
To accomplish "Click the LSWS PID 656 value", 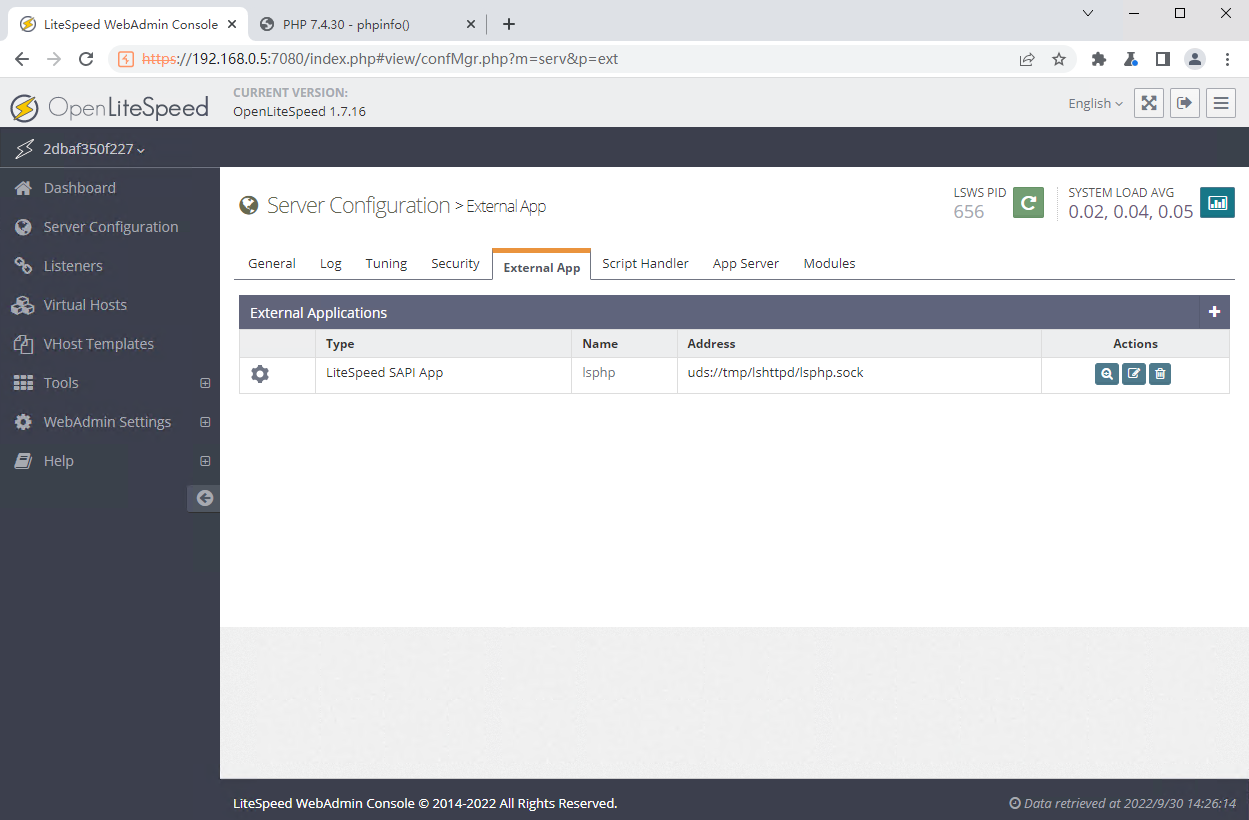I will (x=968, y=212).
